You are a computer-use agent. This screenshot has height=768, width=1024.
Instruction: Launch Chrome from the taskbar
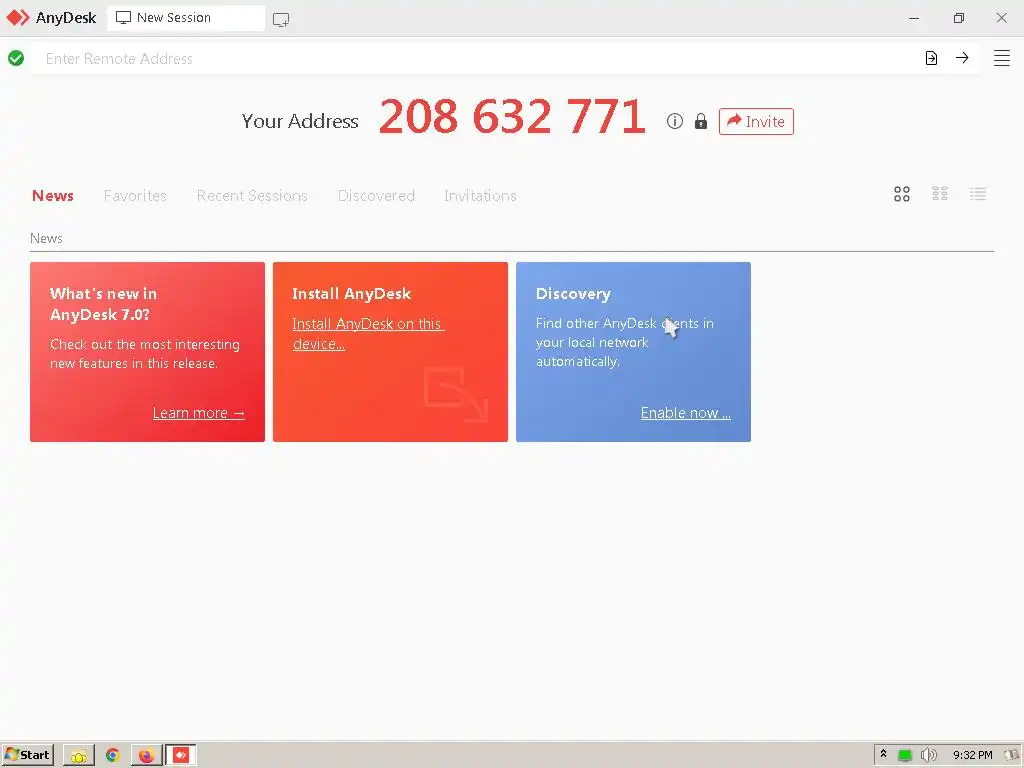pyautogui.click(x=112, y=756)
